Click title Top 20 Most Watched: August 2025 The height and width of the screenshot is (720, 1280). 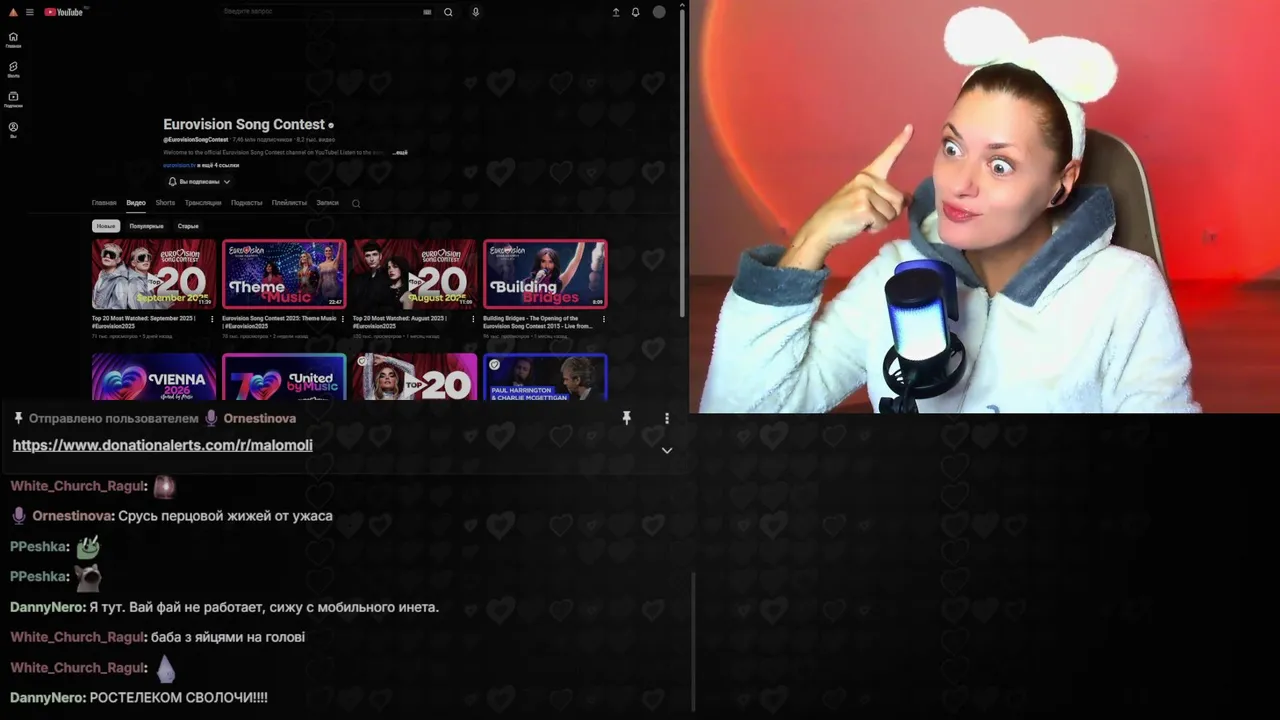(402, 322)
